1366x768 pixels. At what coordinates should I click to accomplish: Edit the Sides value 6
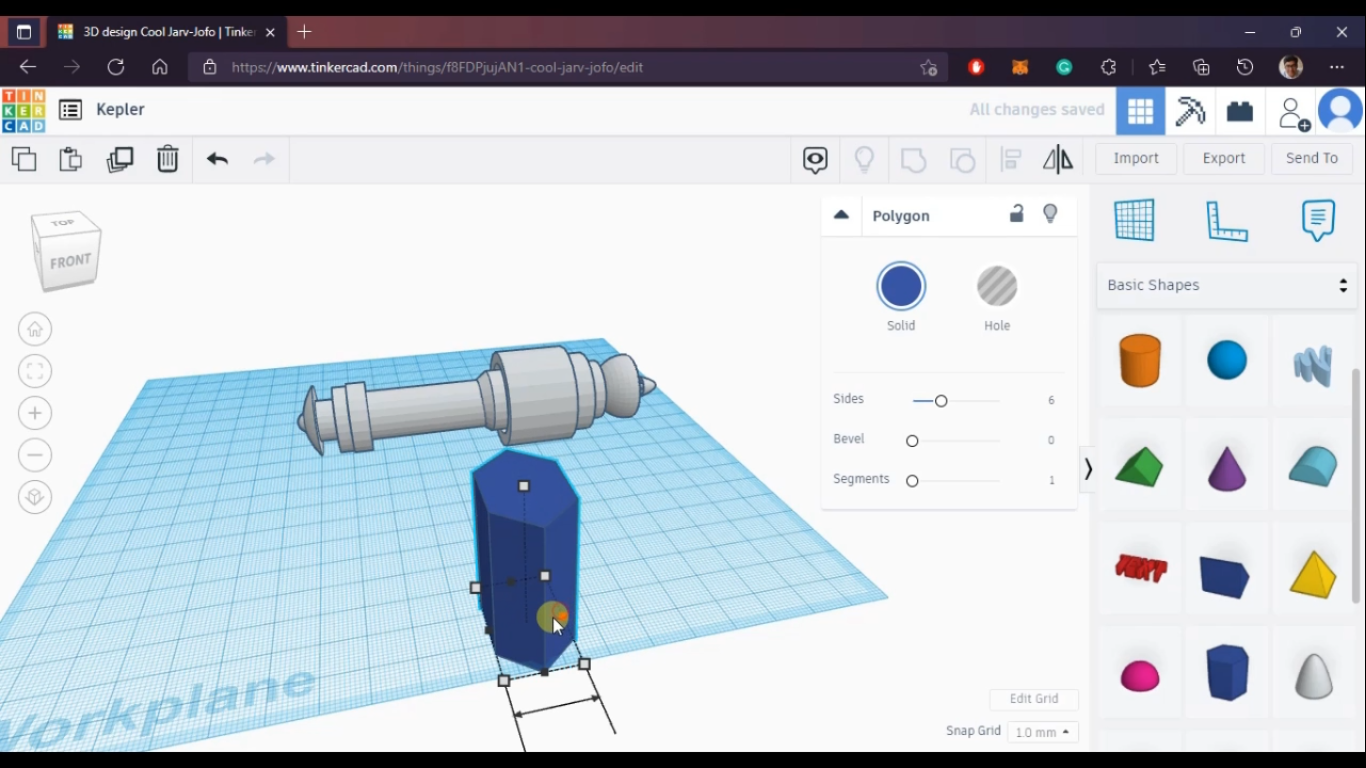click(x=1051, y=400)
